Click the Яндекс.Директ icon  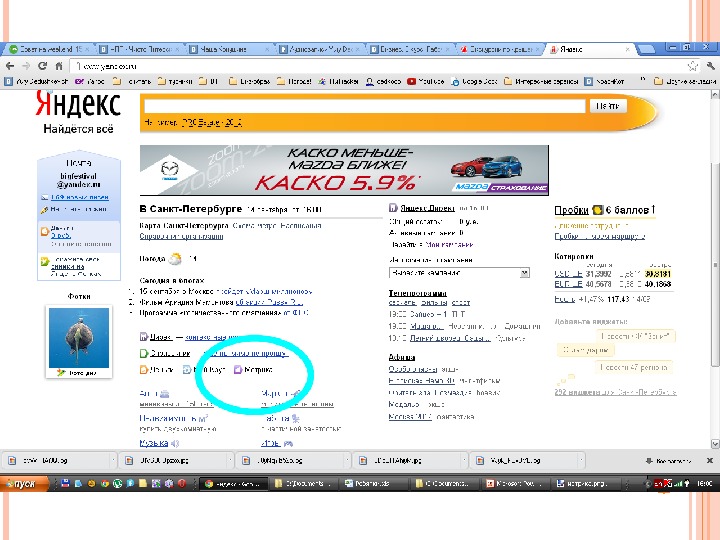pos(393,208)
